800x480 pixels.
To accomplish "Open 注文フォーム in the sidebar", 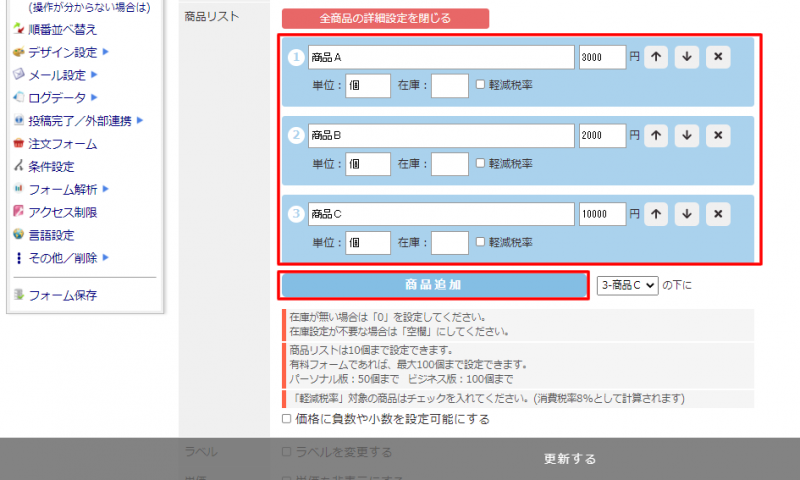I will [x=62, y=144].
